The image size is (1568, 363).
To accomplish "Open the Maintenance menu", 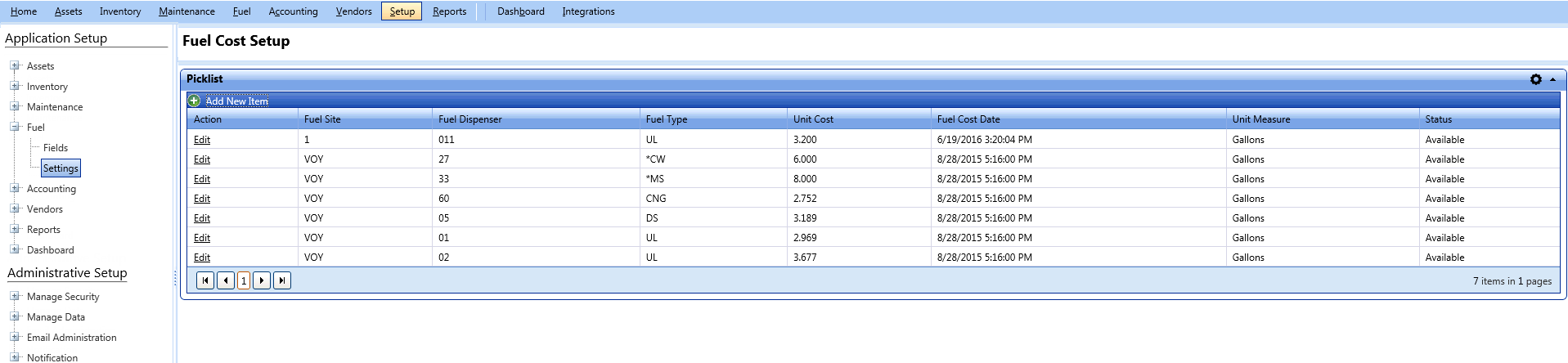I will 186,11.
